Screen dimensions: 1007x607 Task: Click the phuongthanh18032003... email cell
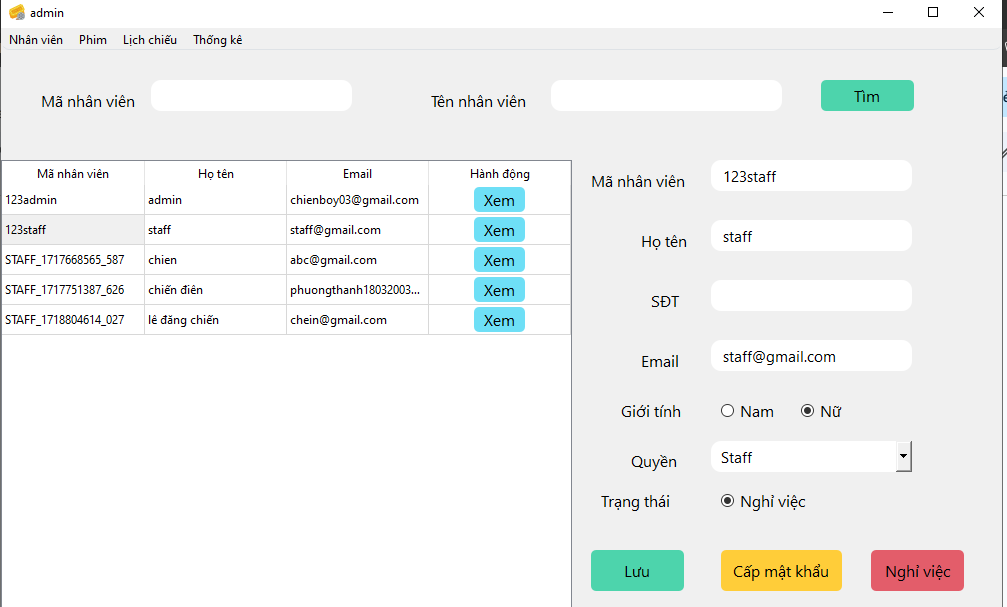(357, 290)
